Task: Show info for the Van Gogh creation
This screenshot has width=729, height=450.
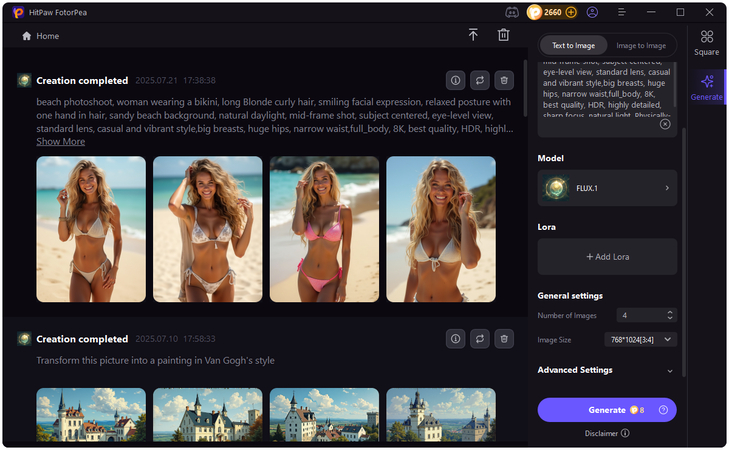Action: tap(456, 339)
